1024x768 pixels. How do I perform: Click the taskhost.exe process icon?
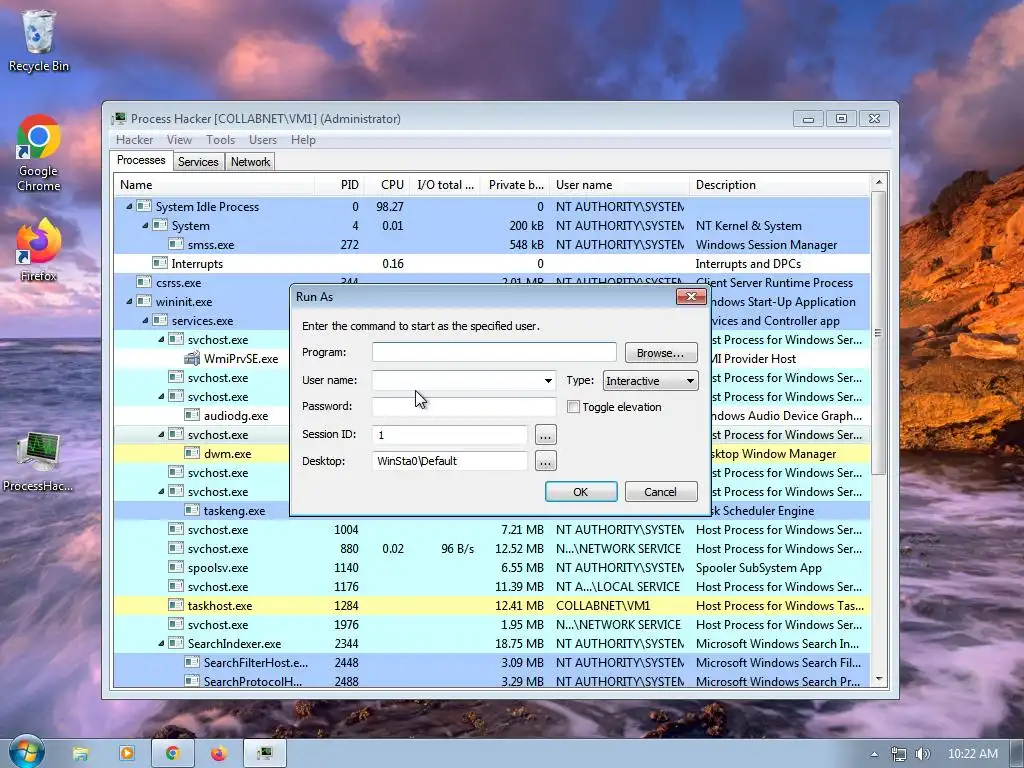pos(176,605)
